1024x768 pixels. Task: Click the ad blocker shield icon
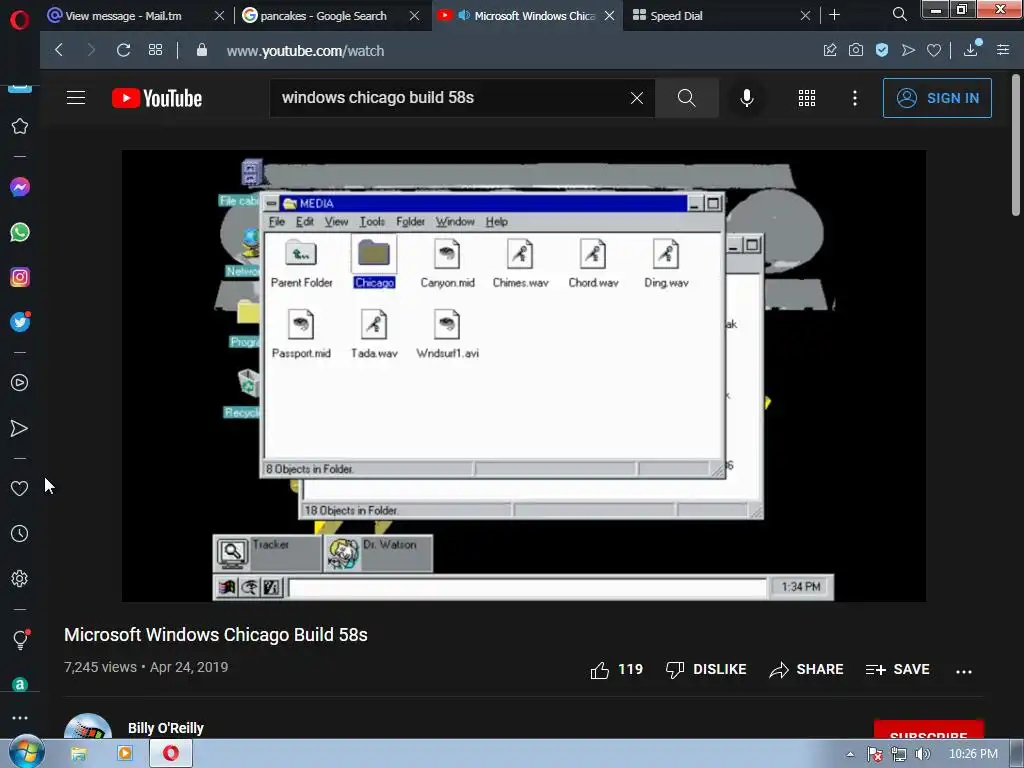click(882, 50)
